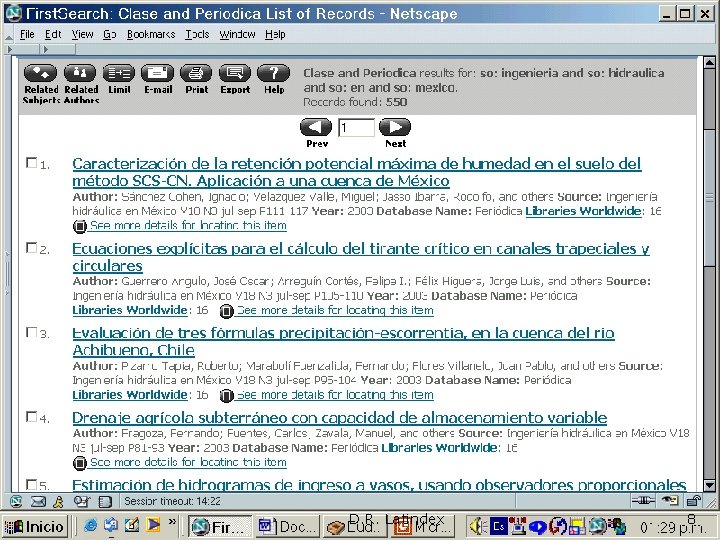Click Windows Media Player quick launch icon
The height and width of the screenshot is (540, 720).
pyautogui.click(x=153, y=524)
